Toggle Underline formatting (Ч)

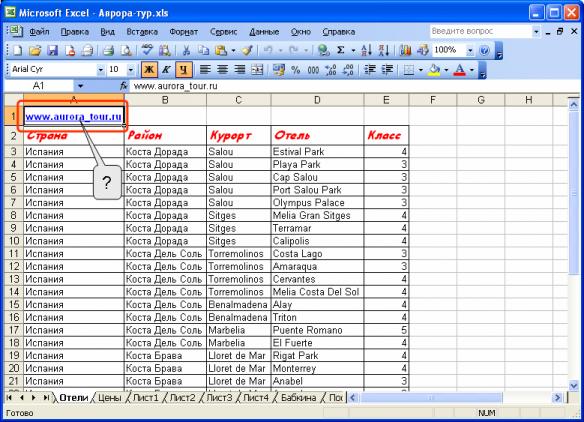pos(183,70)
